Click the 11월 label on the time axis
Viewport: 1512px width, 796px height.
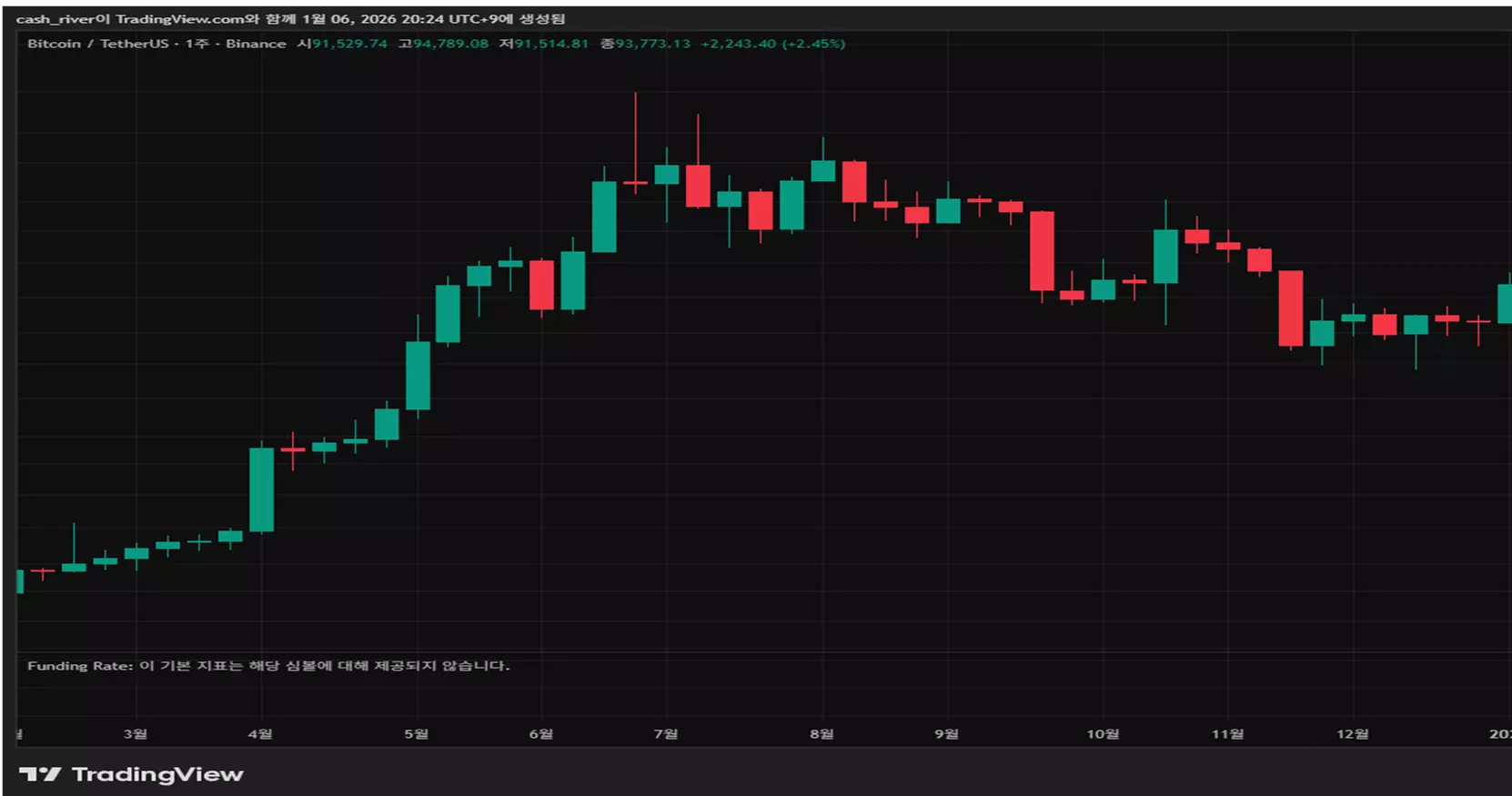1227,734
